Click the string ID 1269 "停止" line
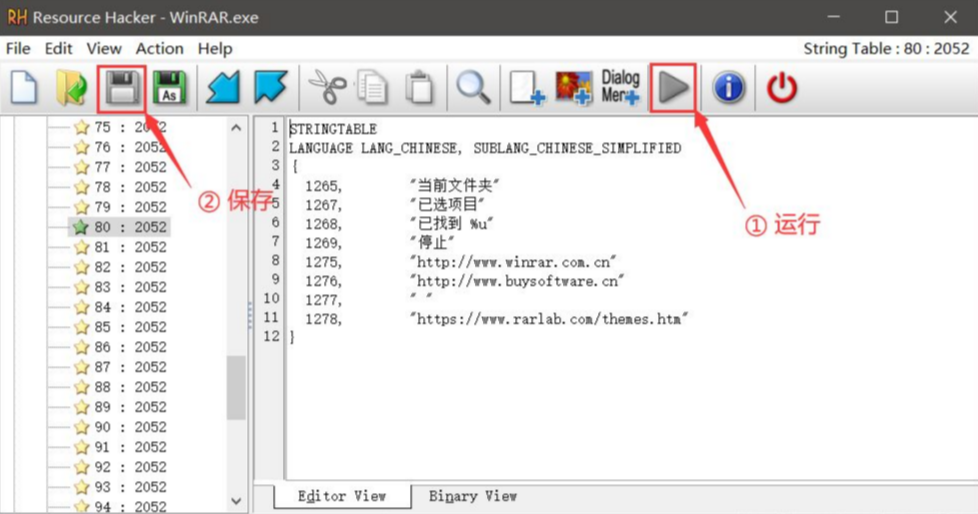 [x=379, y=243]
